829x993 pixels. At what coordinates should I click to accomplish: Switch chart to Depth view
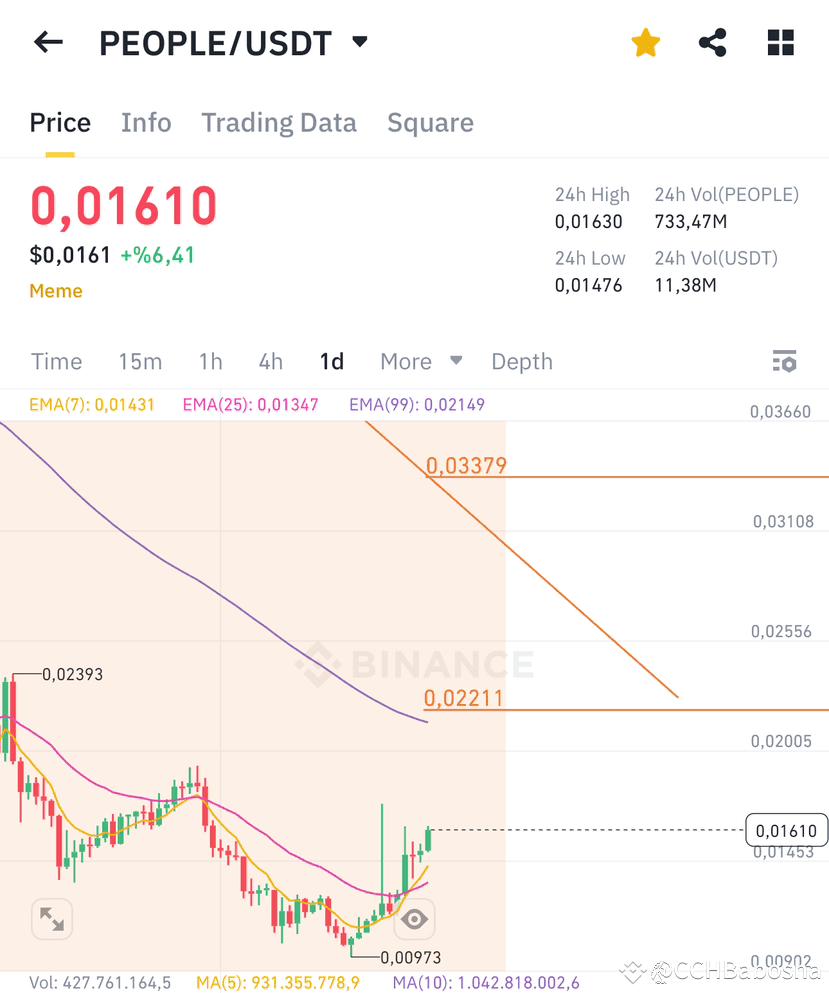521,361
